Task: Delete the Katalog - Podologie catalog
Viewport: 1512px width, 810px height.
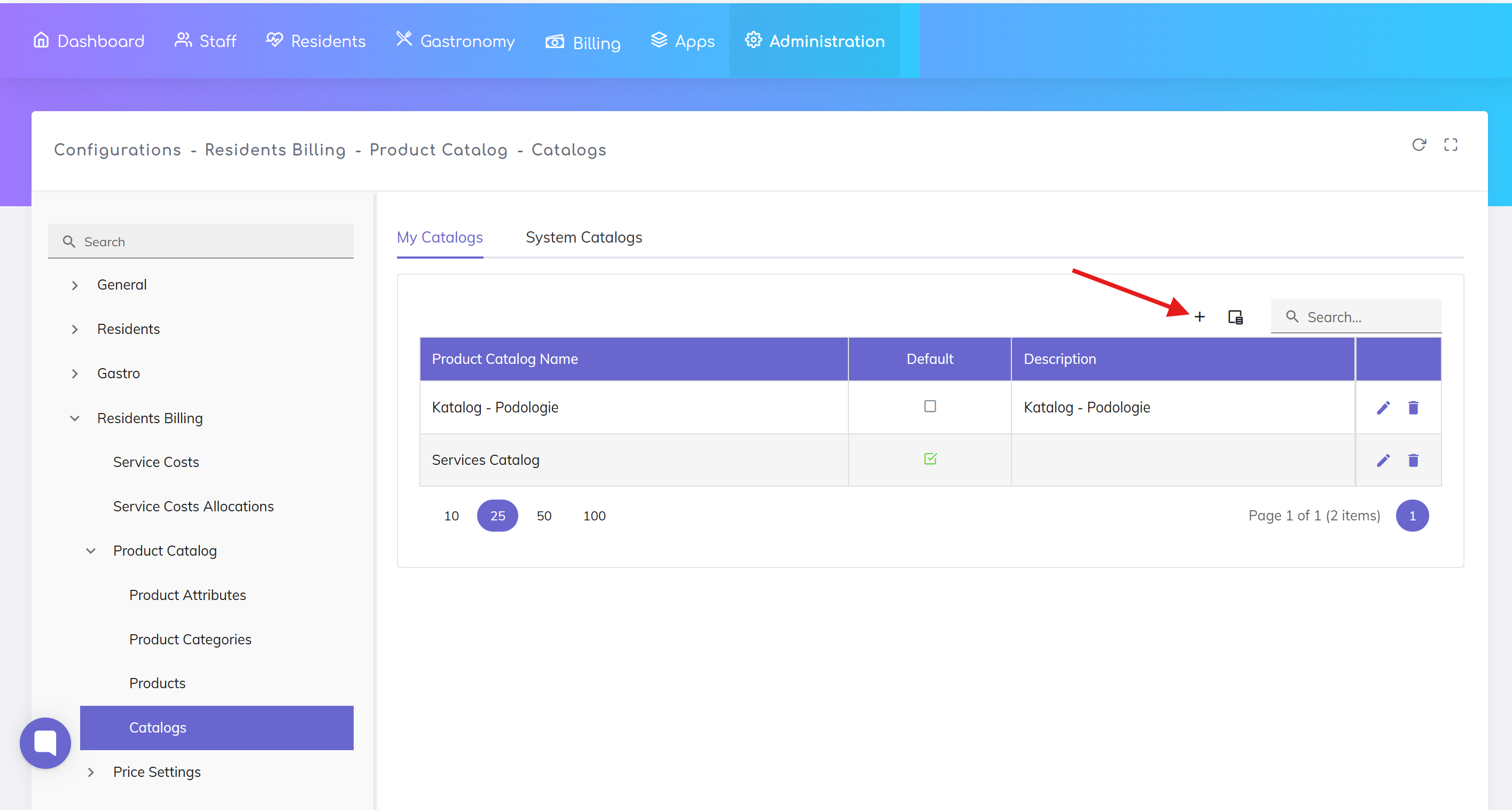Action: tap(1413, 407)
